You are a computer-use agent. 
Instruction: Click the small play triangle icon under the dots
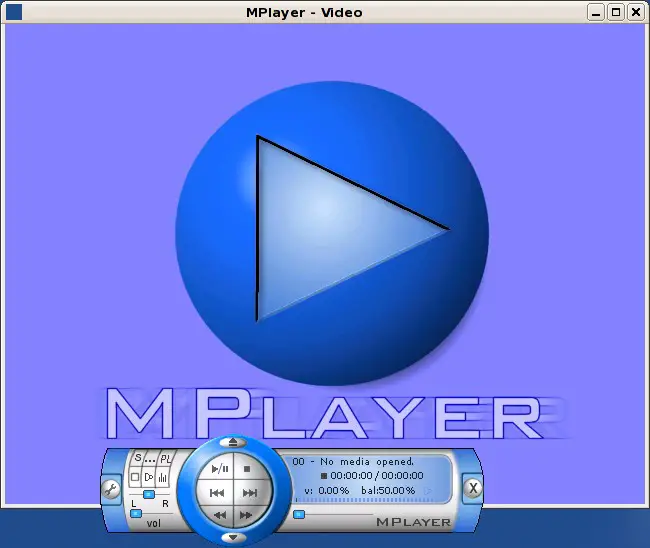[x=150, y=478]
